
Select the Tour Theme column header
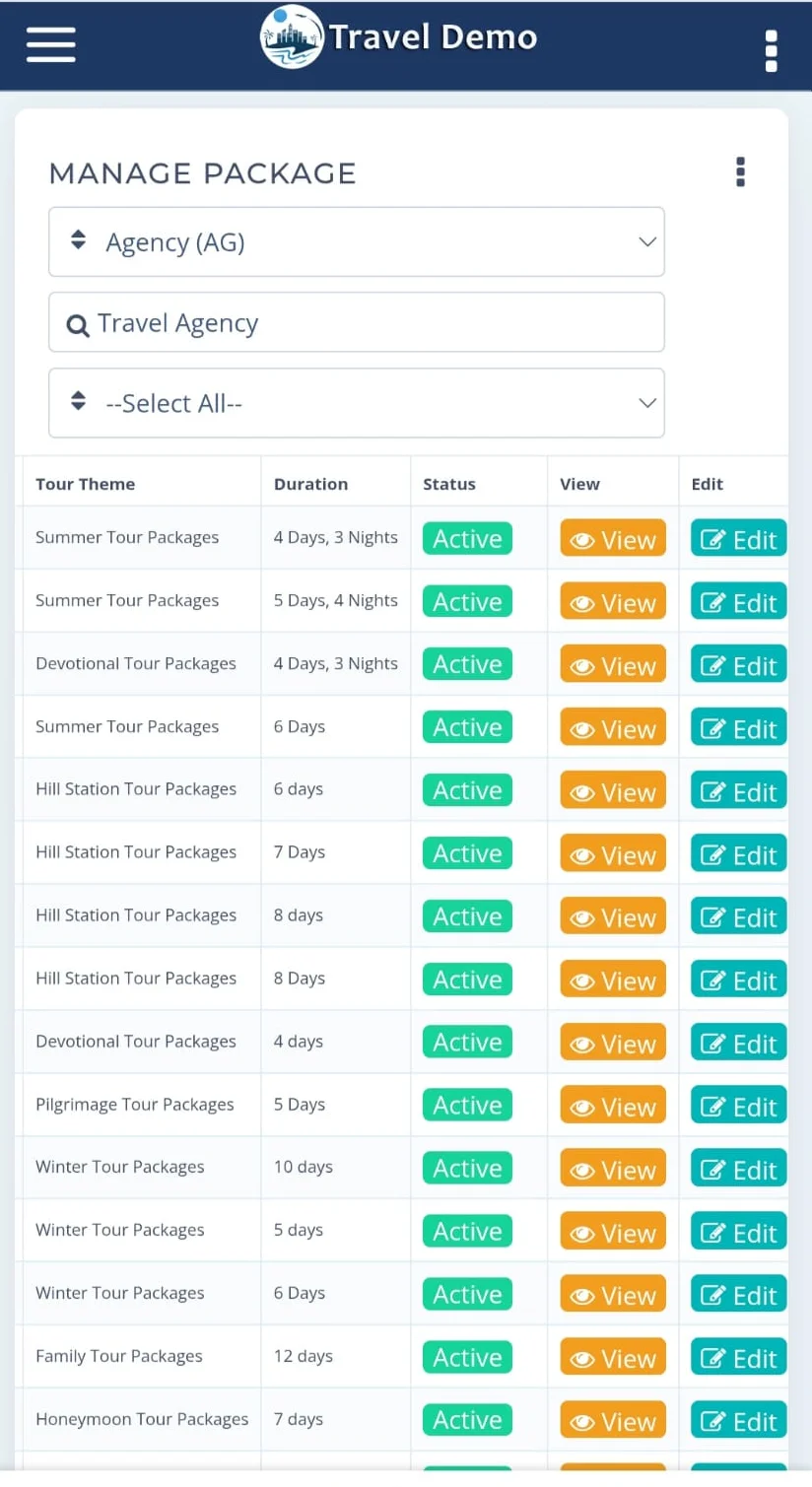tap(86, 483)
